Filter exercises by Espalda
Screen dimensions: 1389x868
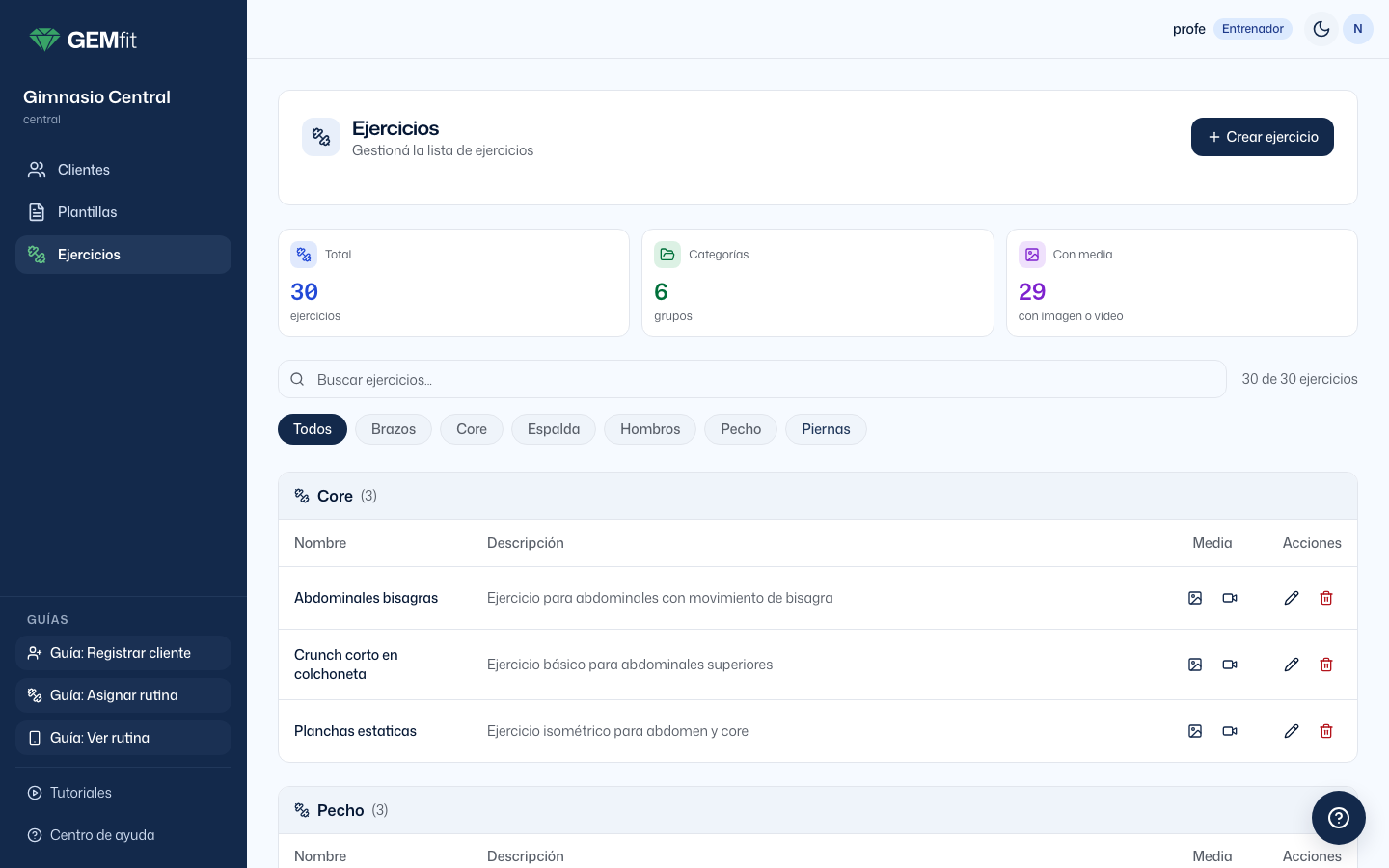pos(554,429)
